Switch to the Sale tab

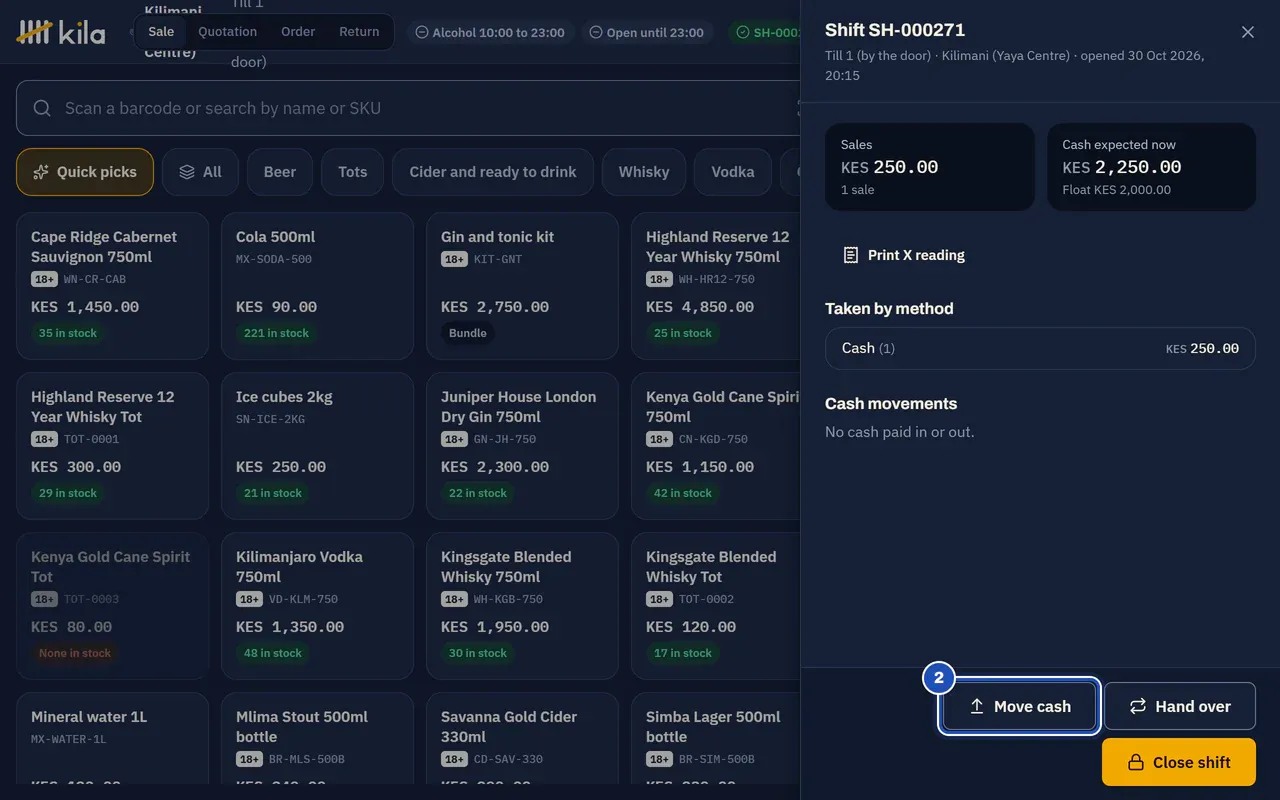161,31
